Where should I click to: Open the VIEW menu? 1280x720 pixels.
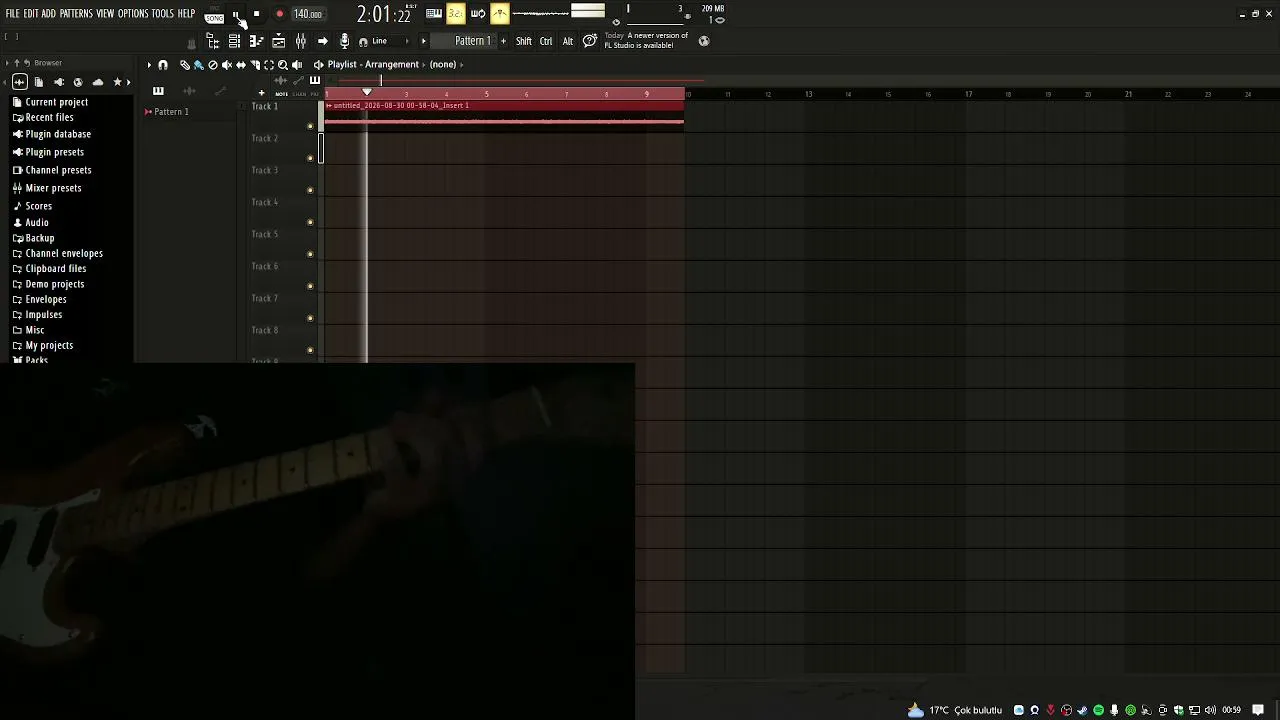click(105, 14)
